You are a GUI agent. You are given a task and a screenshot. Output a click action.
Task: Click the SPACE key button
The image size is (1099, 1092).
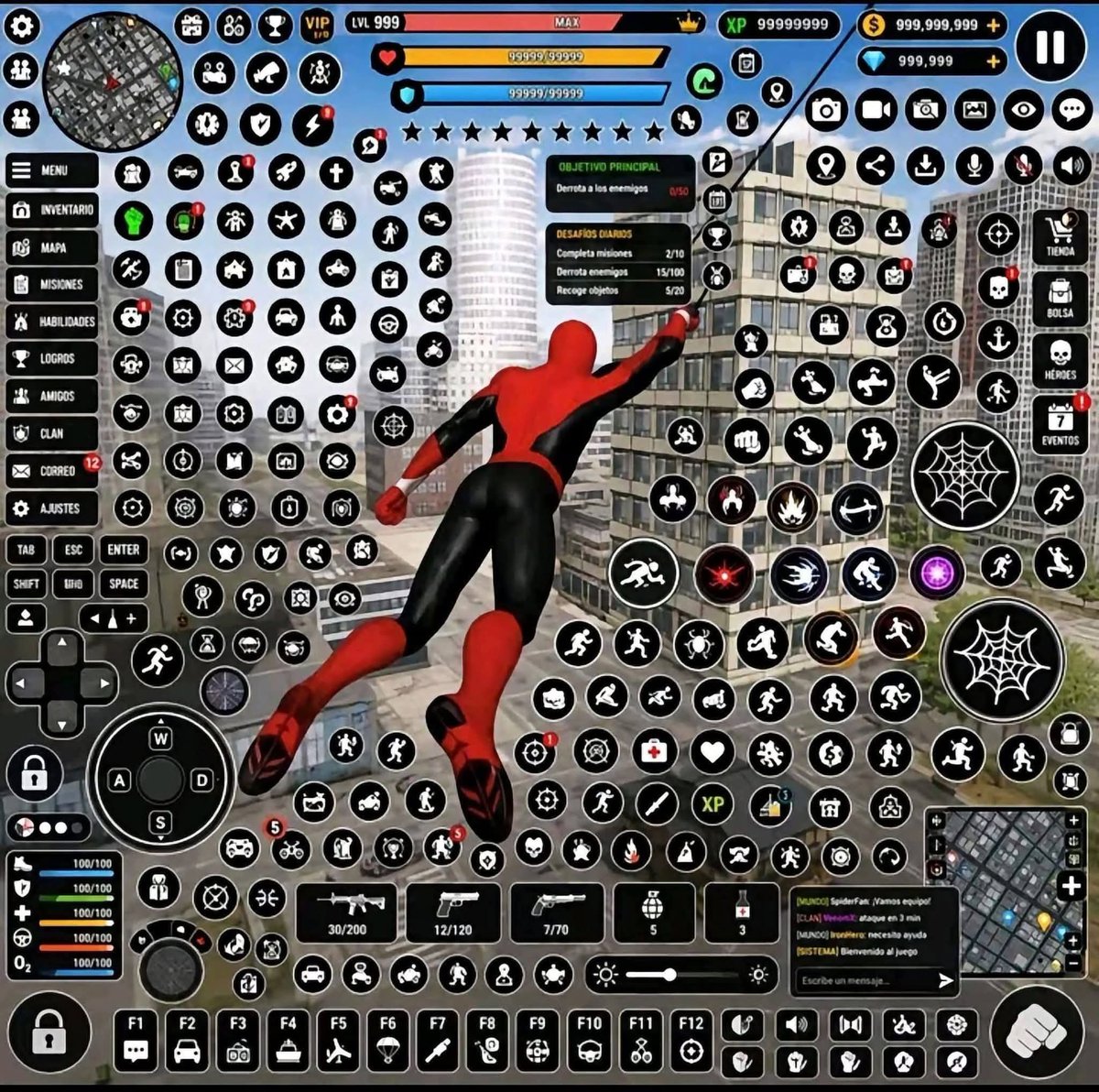123,584
